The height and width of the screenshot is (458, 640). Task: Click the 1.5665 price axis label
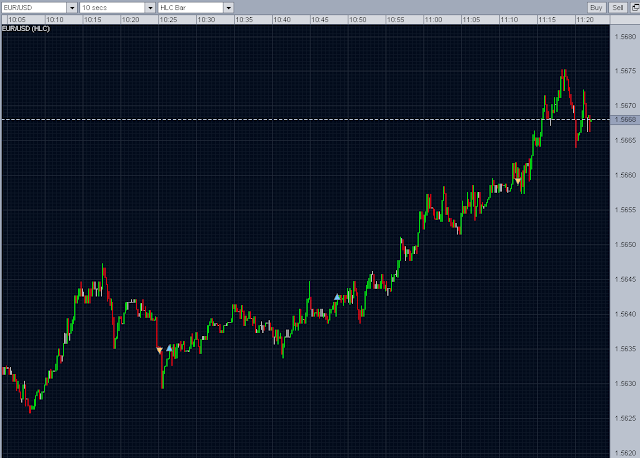pos(625,140)
